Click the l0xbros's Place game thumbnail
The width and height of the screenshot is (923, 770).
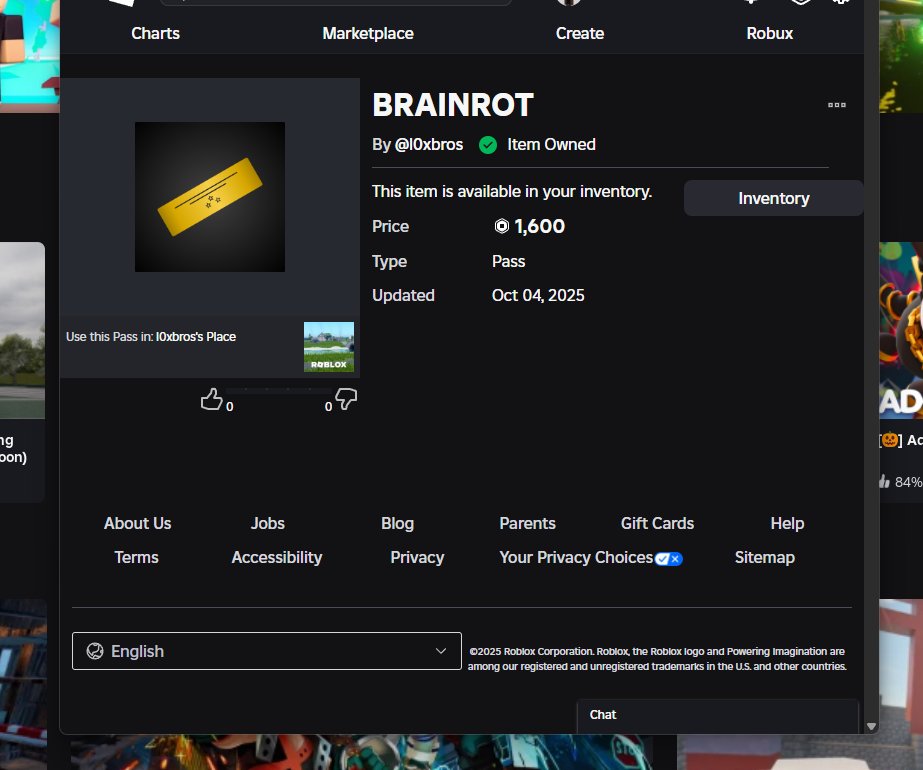[328, 347]
